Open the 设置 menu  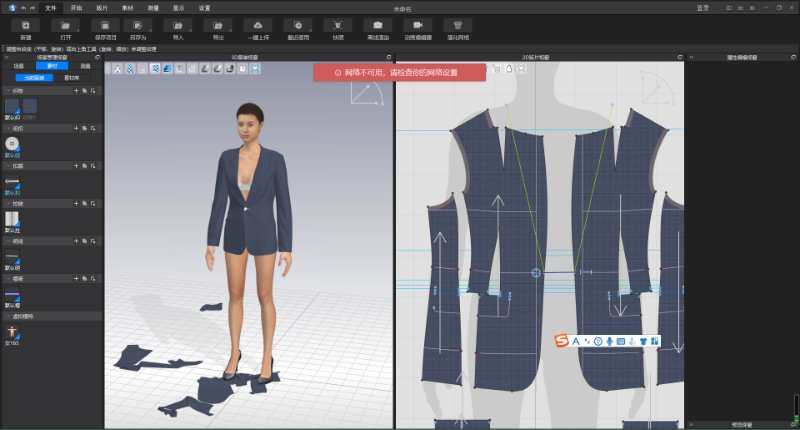click(x=204, y=7)
